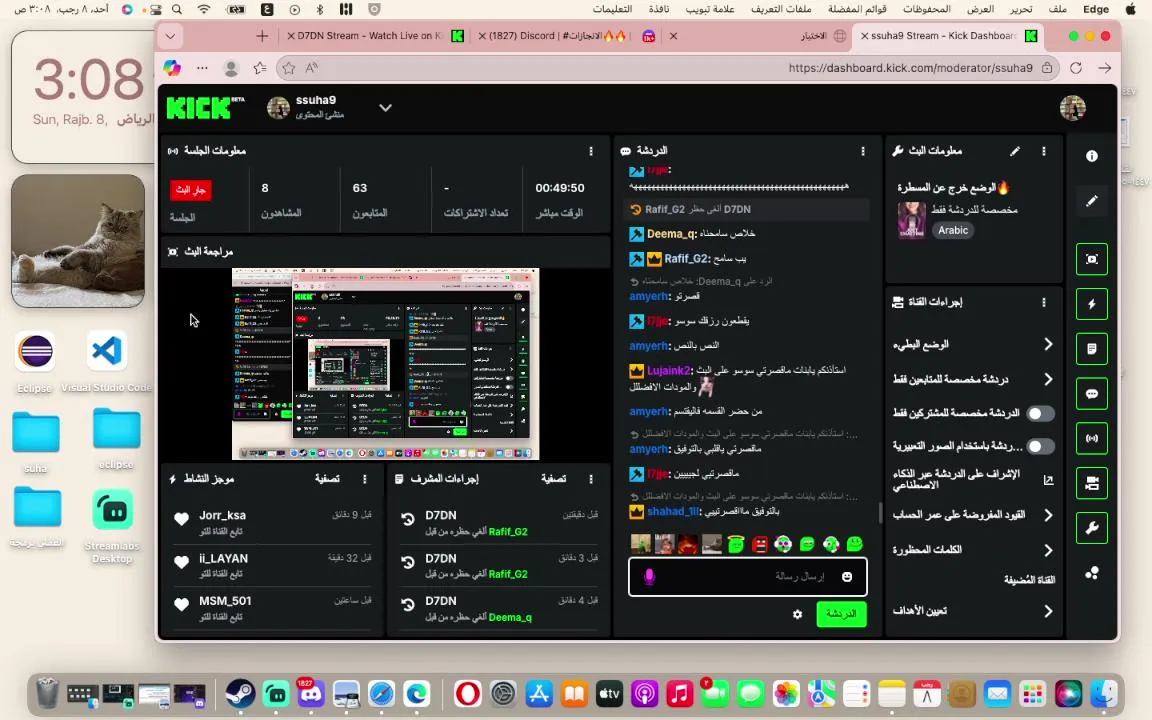Click the إرسال رسالة message input field
The image size is (1152, 720).
click(x=748, y=577)
